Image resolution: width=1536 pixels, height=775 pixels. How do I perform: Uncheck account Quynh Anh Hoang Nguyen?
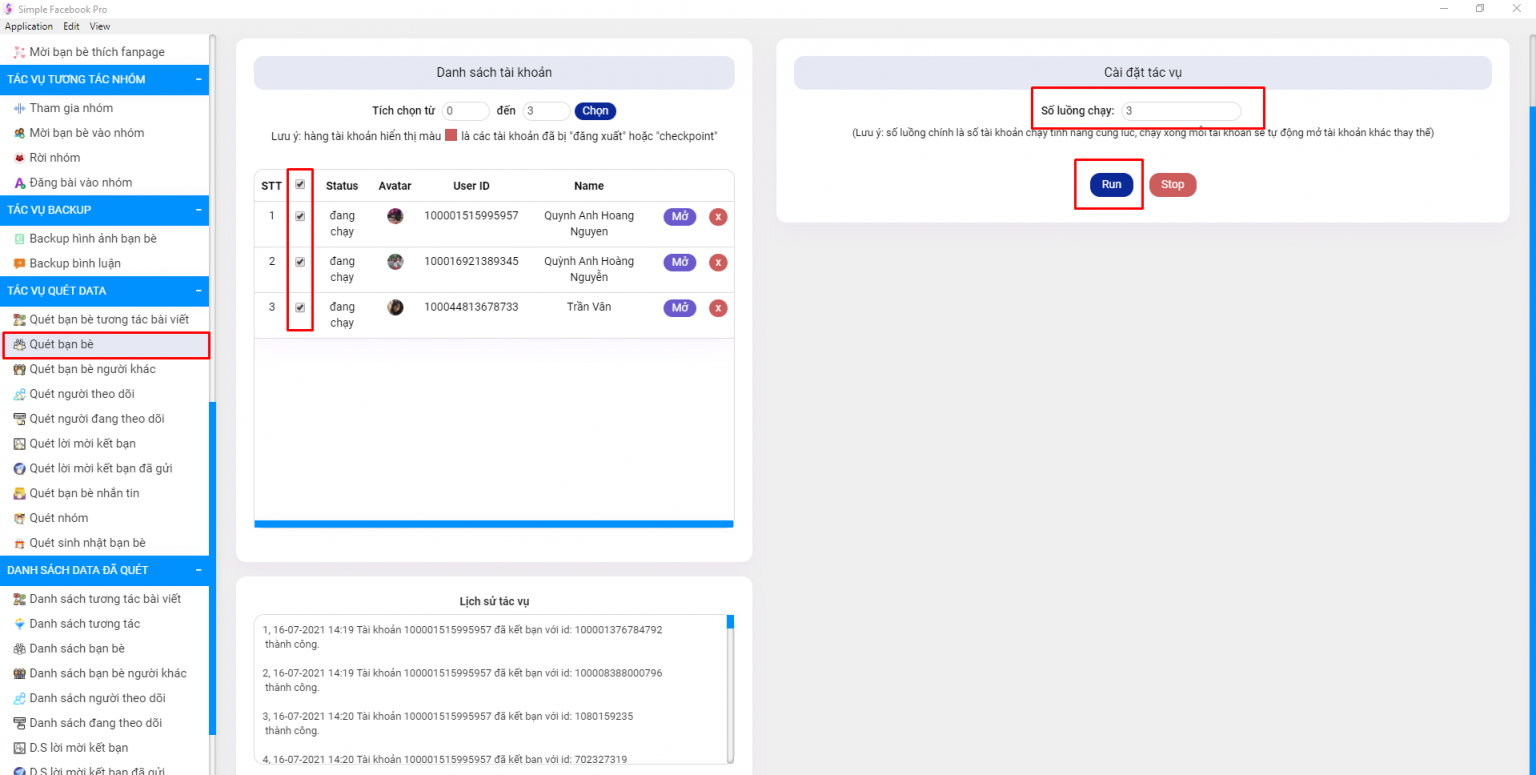299,216
